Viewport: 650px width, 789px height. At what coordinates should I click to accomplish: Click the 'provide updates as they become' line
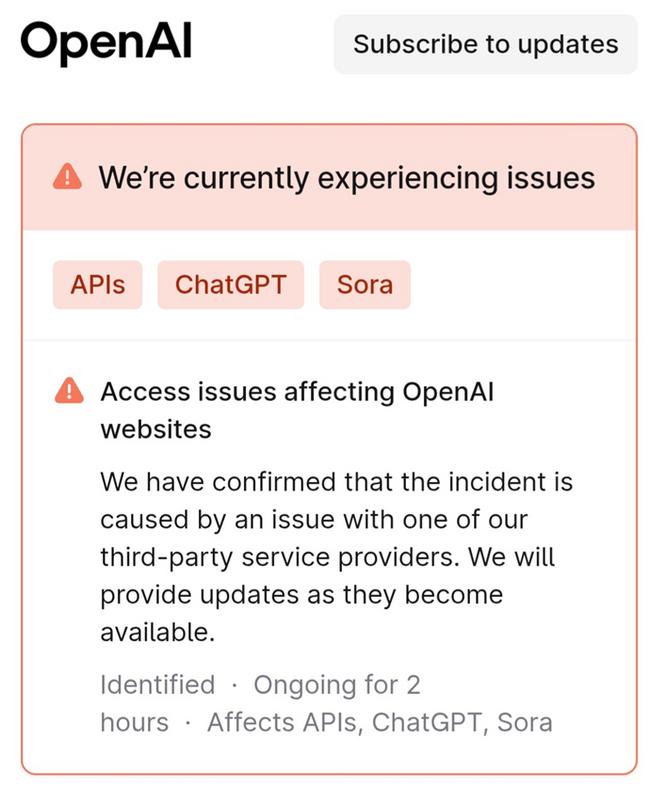(x=301, y=595)
